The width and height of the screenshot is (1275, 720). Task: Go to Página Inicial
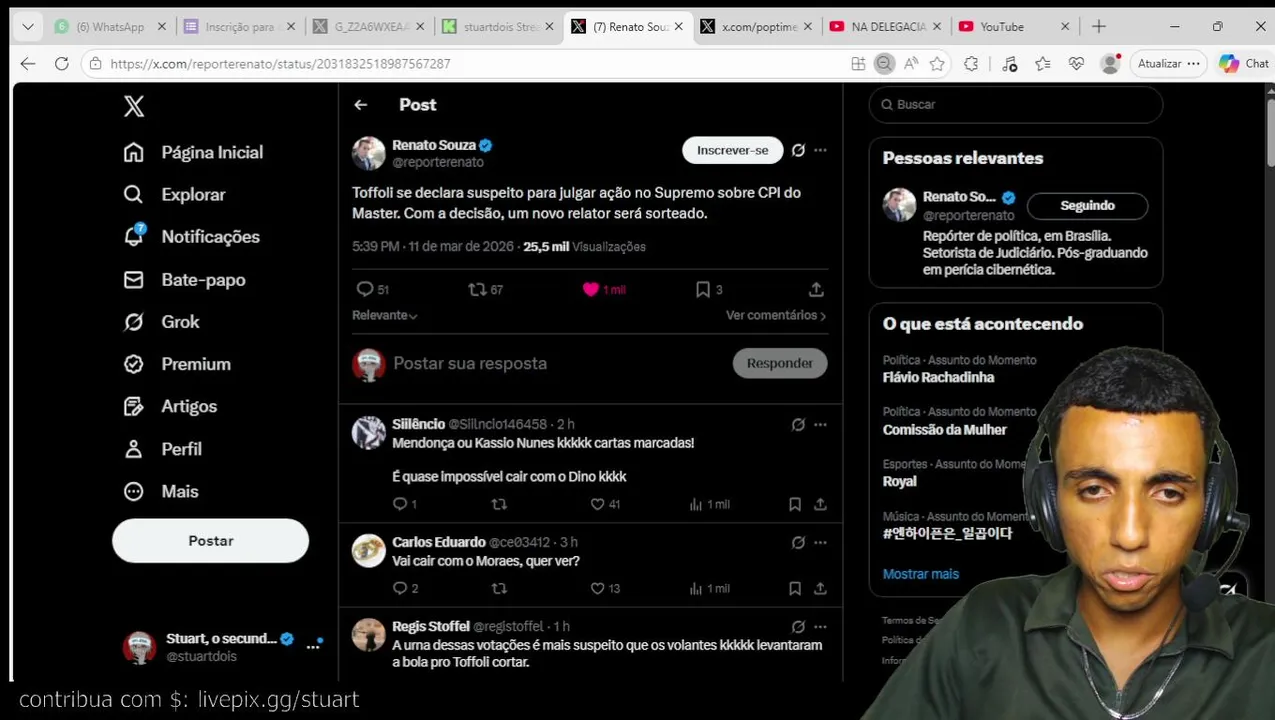pyautogui.click(x=193, y=152)
